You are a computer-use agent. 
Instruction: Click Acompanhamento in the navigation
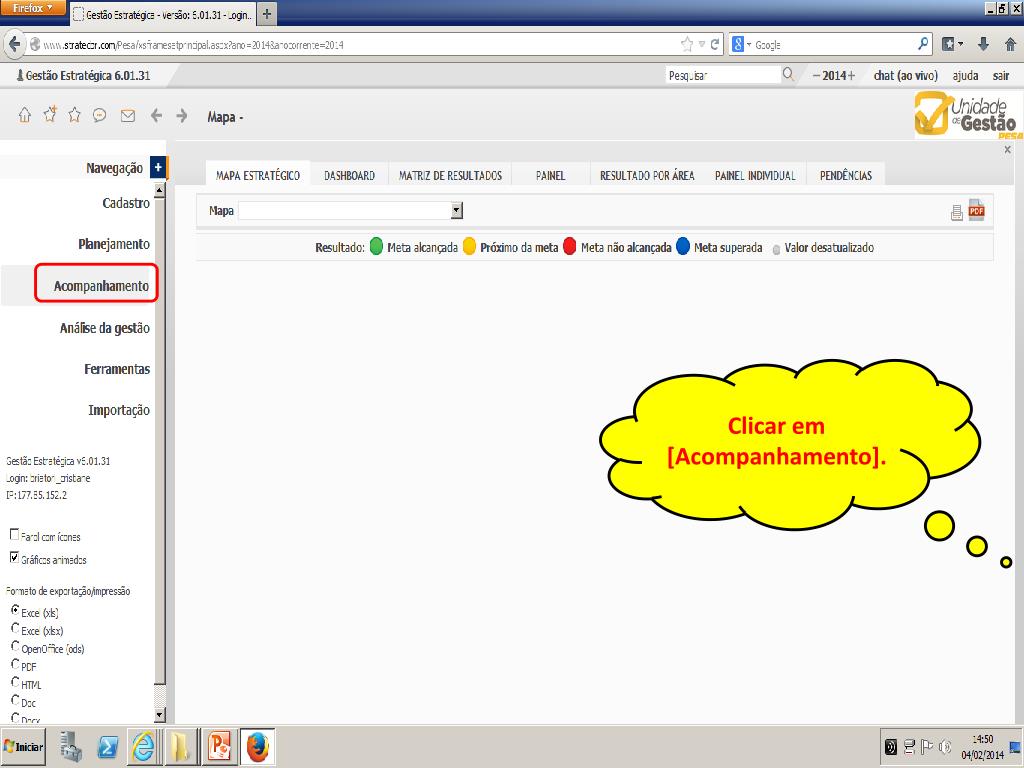tap(101, 286)
